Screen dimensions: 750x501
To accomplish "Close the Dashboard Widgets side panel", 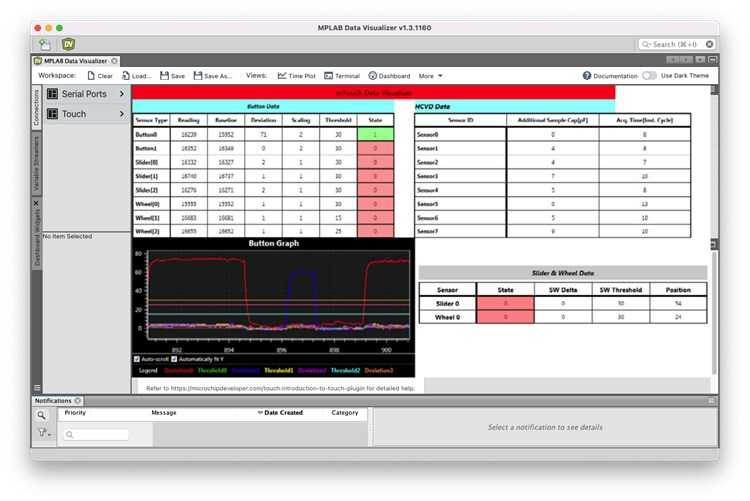I will pyautogui.click(x=36, y=203).
